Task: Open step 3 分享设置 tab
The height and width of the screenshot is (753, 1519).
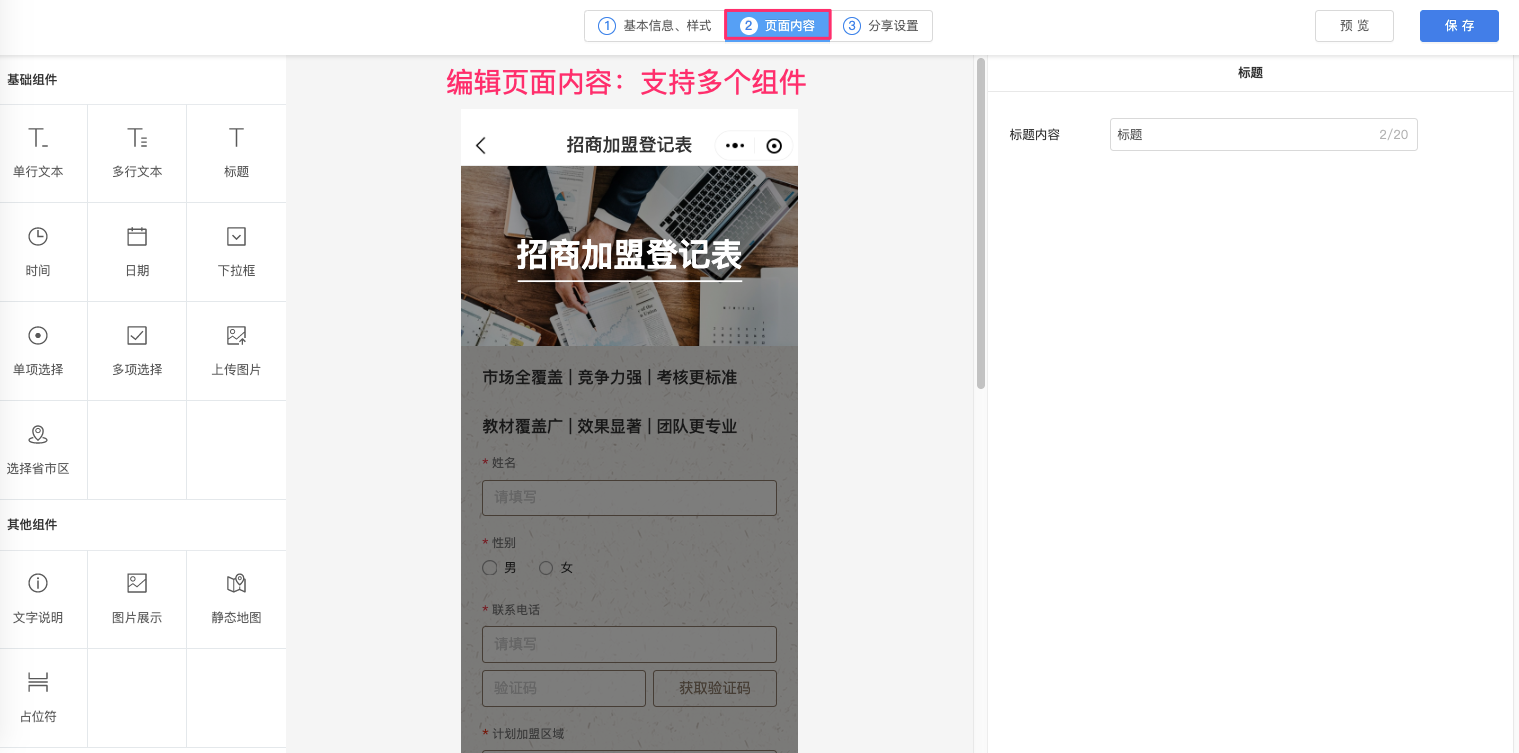Action: point(882,26)
